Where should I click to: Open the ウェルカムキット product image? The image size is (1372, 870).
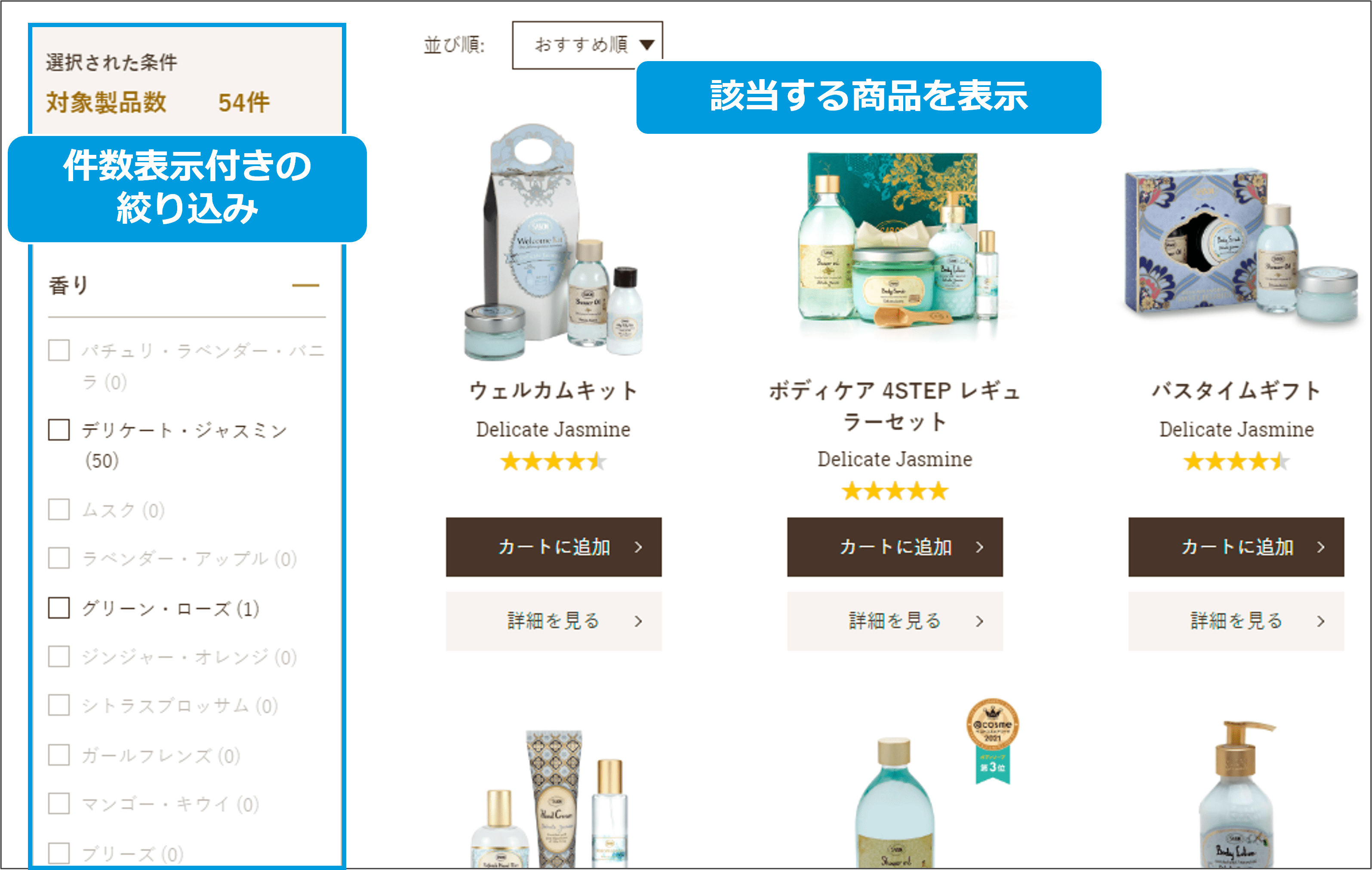pos(553,242)
